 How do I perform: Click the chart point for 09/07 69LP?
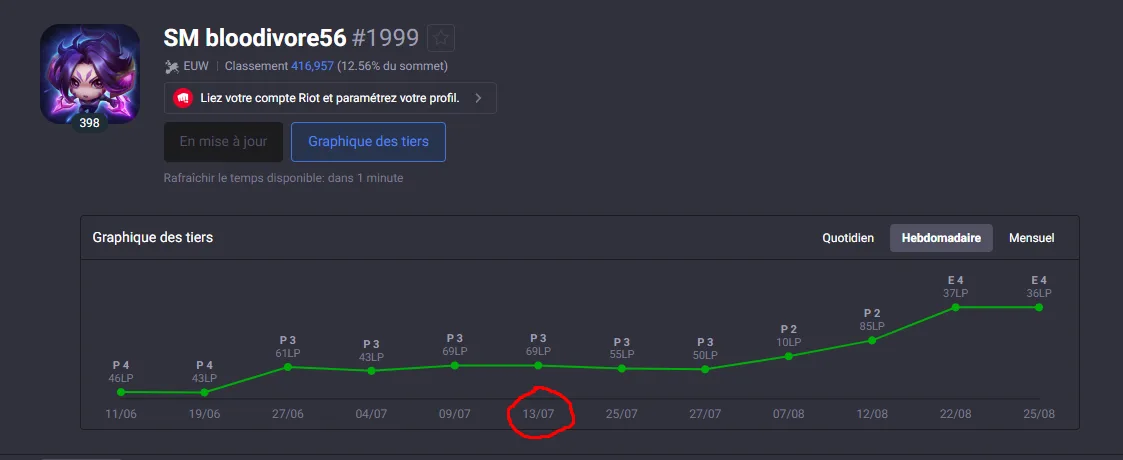point(455,365)
